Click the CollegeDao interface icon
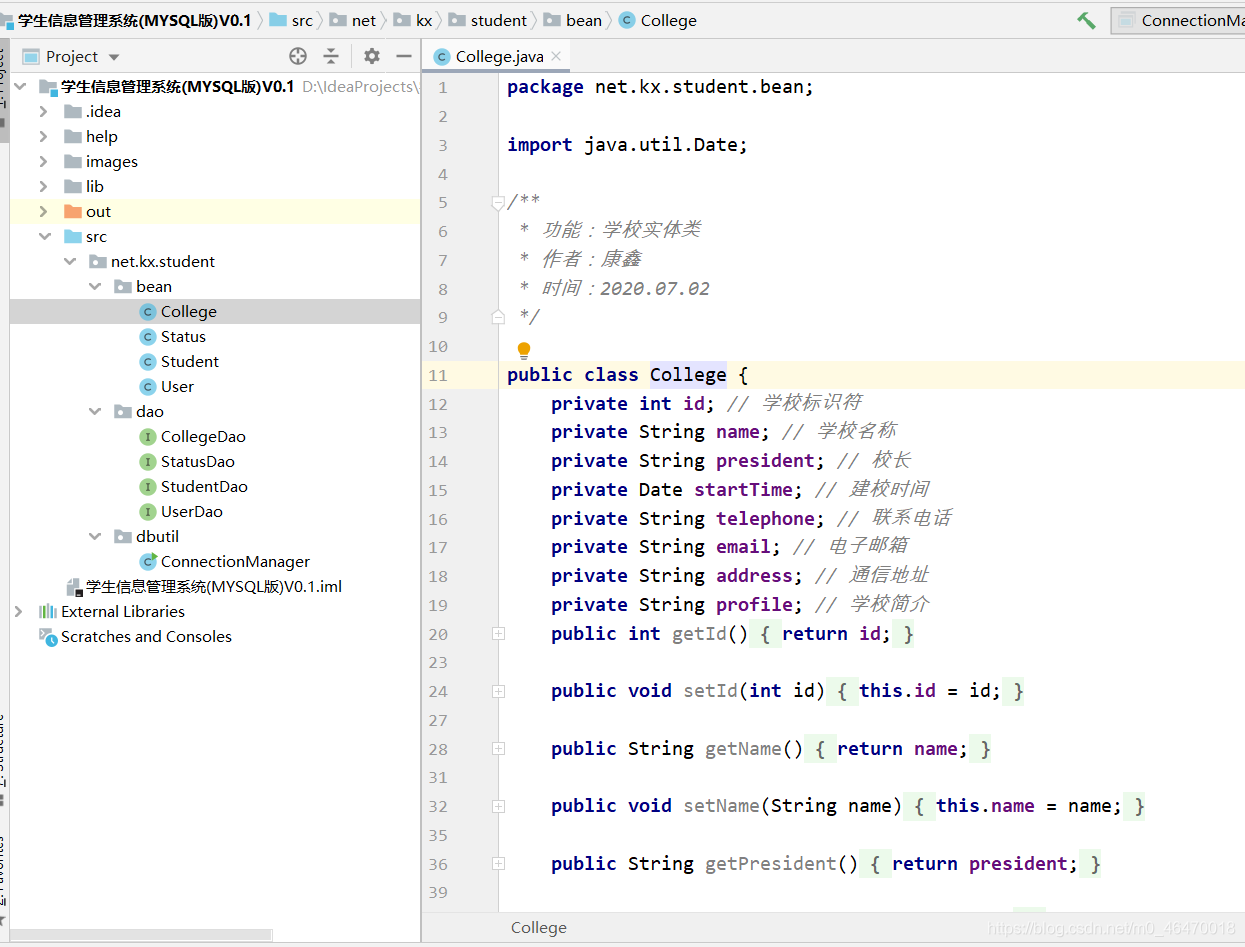Screen dimensions: 1245x947 pos(148,436)
